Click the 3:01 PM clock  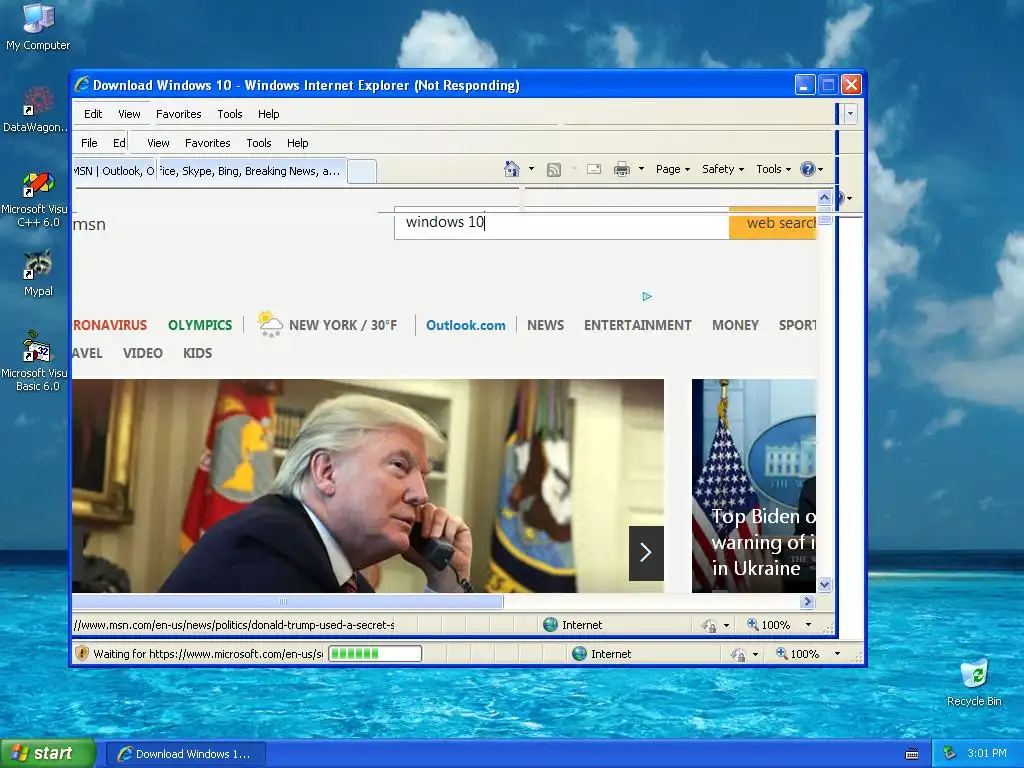(x=987, y=753)
